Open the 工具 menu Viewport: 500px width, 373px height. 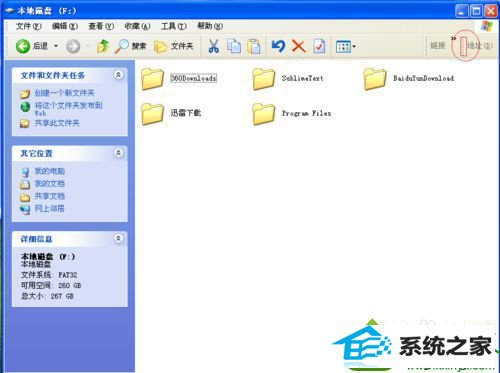[x=174, y=26]
